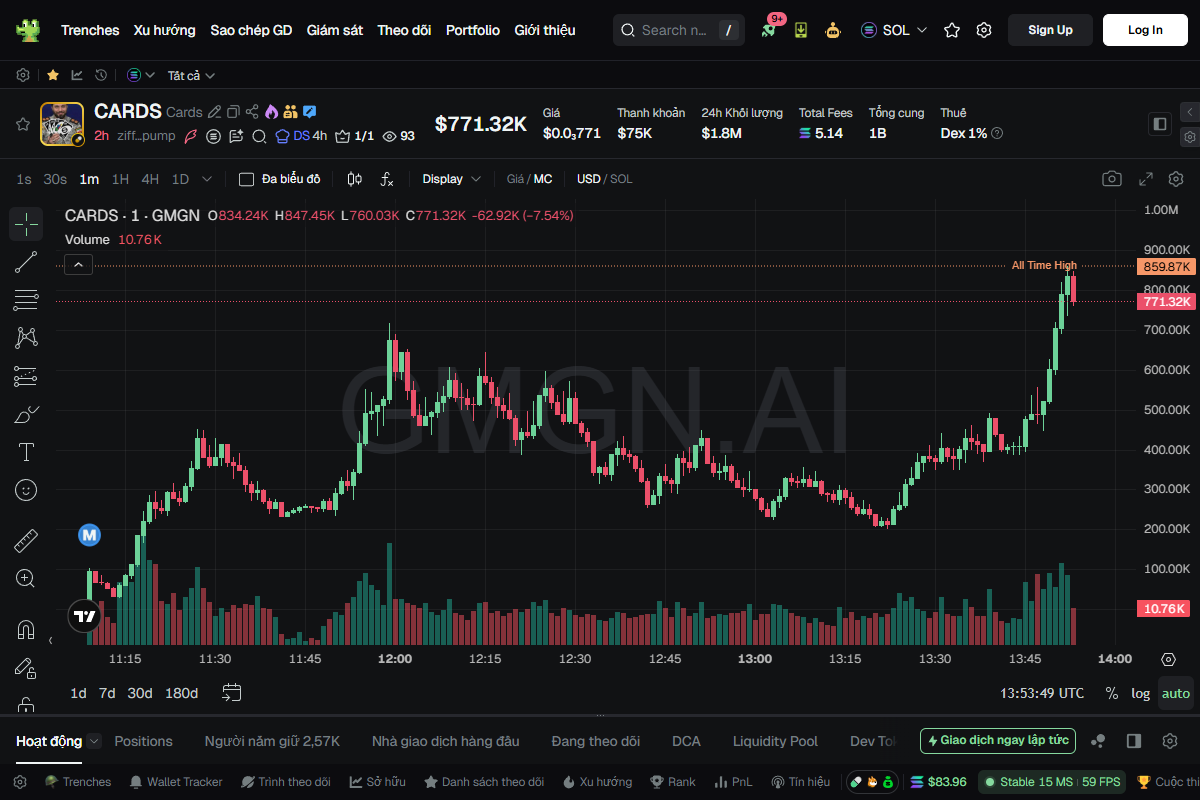Collapse the chart legend arrow
Image resolution: width=1200 pixels, height=800 pixels.
(x=79, y=265)
